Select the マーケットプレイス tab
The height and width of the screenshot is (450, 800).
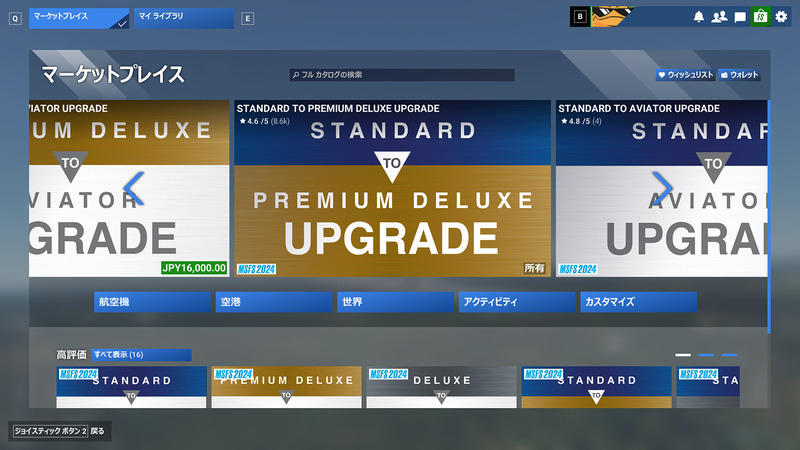(79, 18)
